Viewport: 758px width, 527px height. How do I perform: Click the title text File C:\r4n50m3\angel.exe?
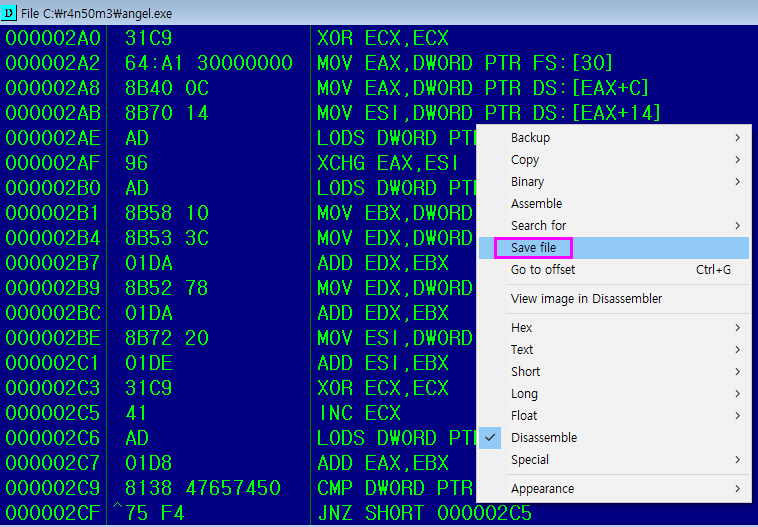97,14
